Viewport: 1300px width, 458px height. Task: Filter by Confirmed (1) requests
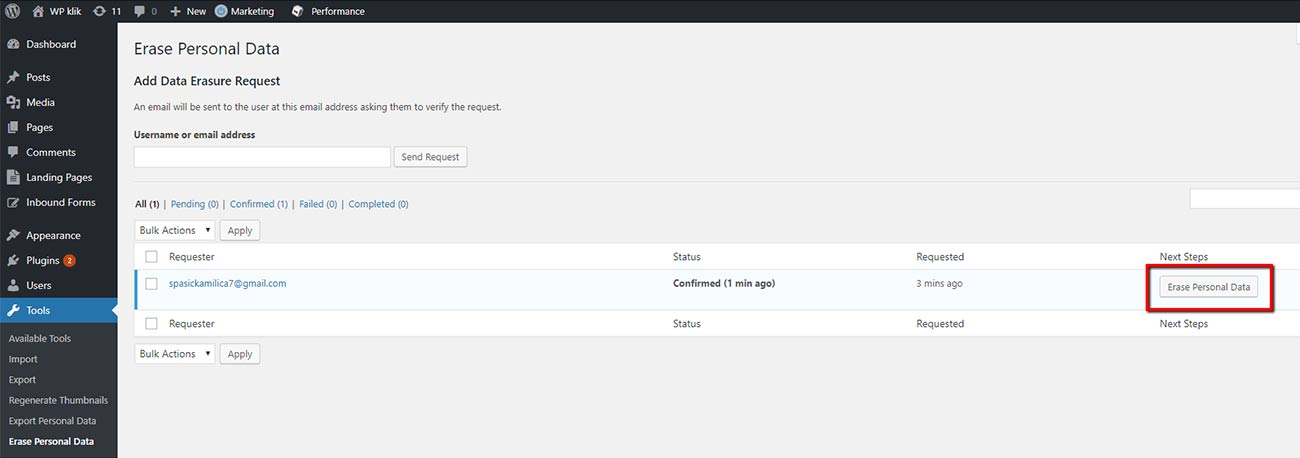tap(259, 204)
